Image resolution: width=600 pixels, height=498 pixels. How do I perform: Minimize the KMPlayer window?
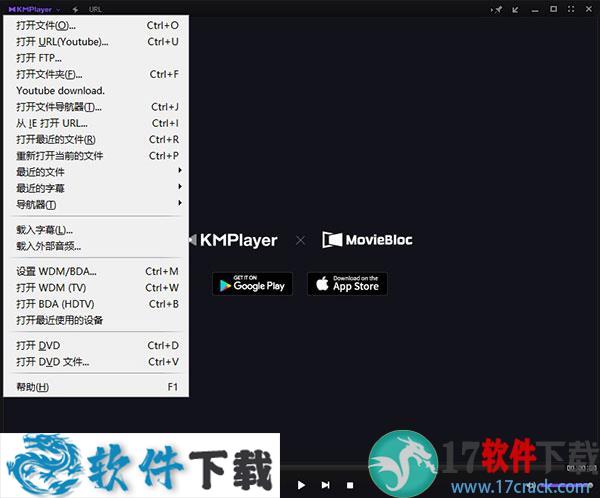(535, 10)
